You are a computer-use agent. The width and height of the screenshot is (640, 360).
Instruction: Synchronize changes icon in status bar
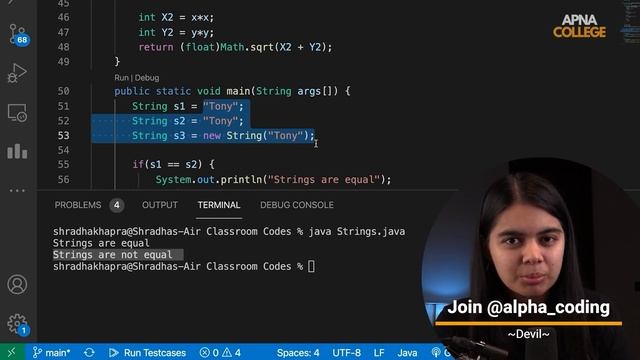click(89, 352)
